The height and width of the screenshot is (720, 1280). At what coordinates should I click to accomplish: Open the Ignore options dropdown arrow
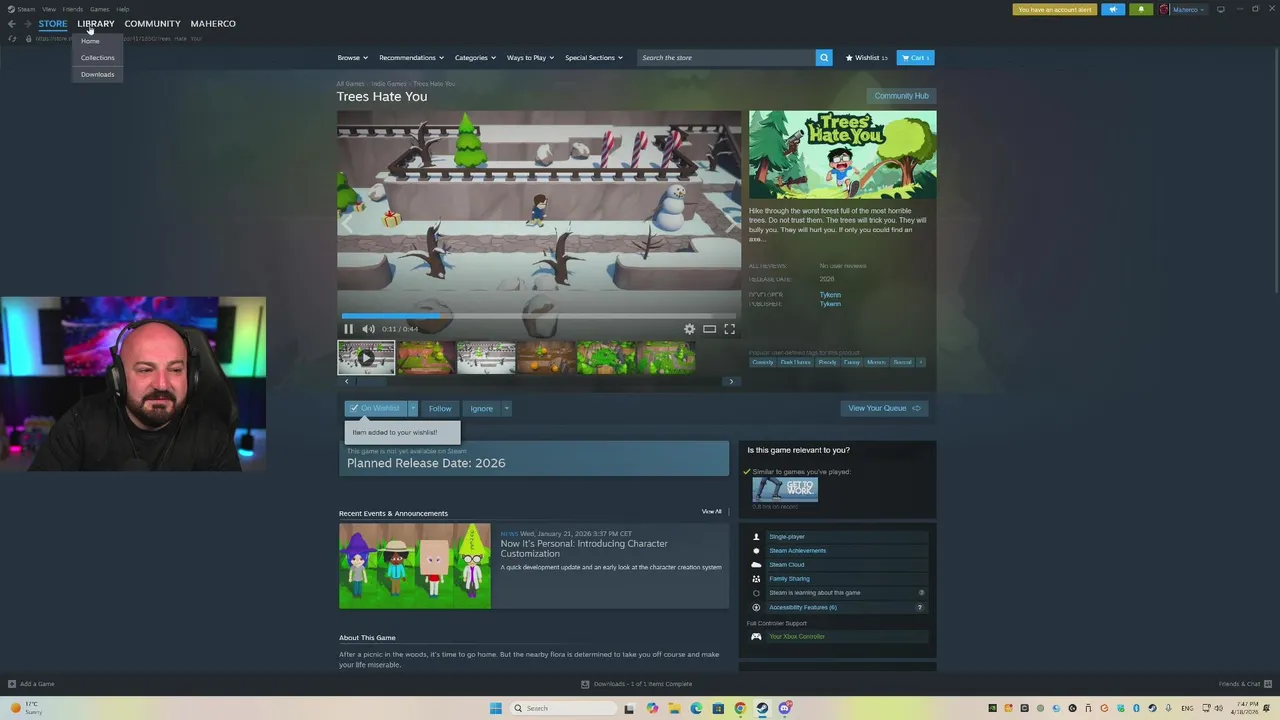506,408
